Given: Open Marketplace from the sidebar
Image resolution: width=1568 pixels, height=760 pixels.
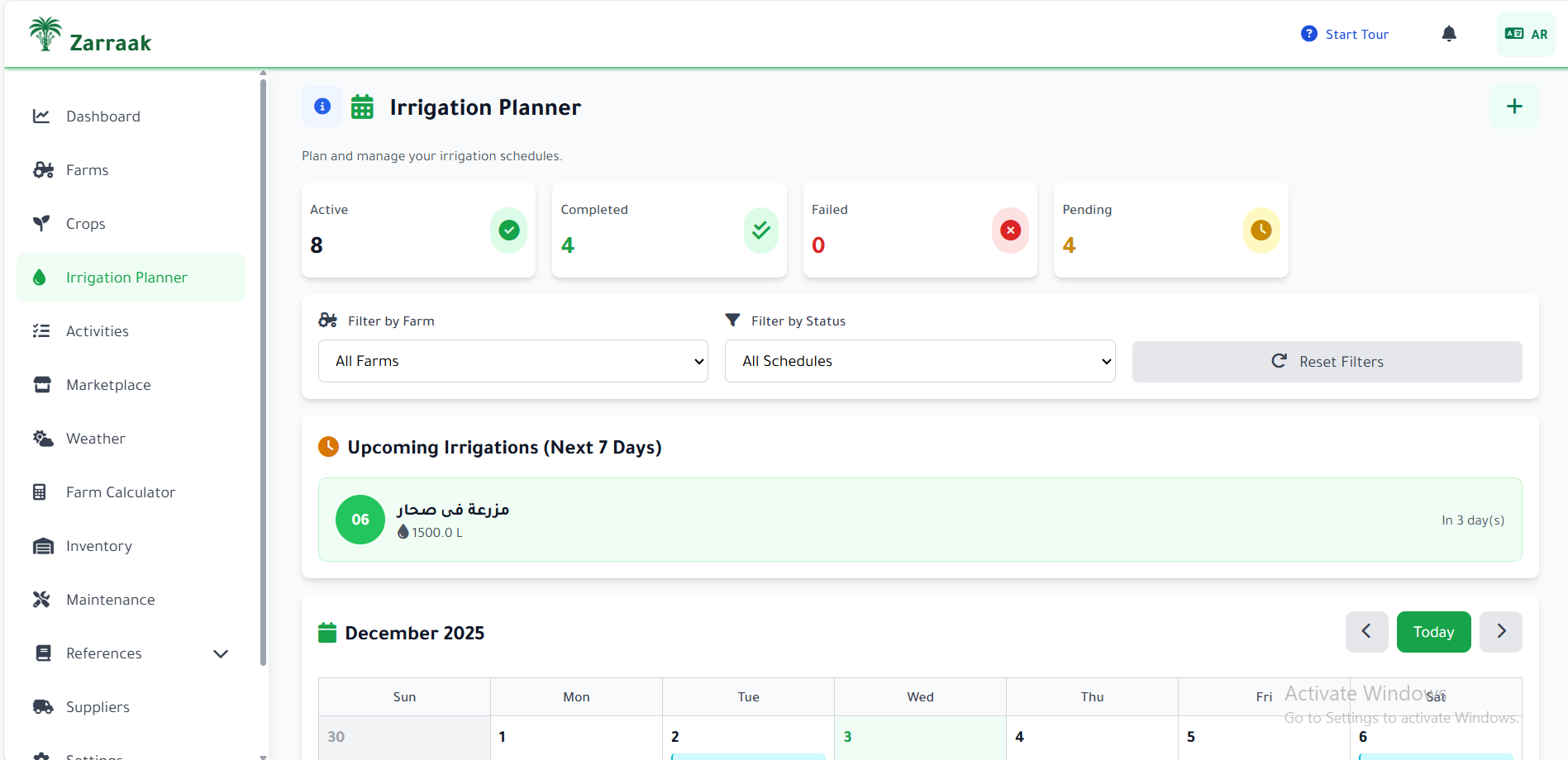Looking at the screenshot, I should point(108,384).
